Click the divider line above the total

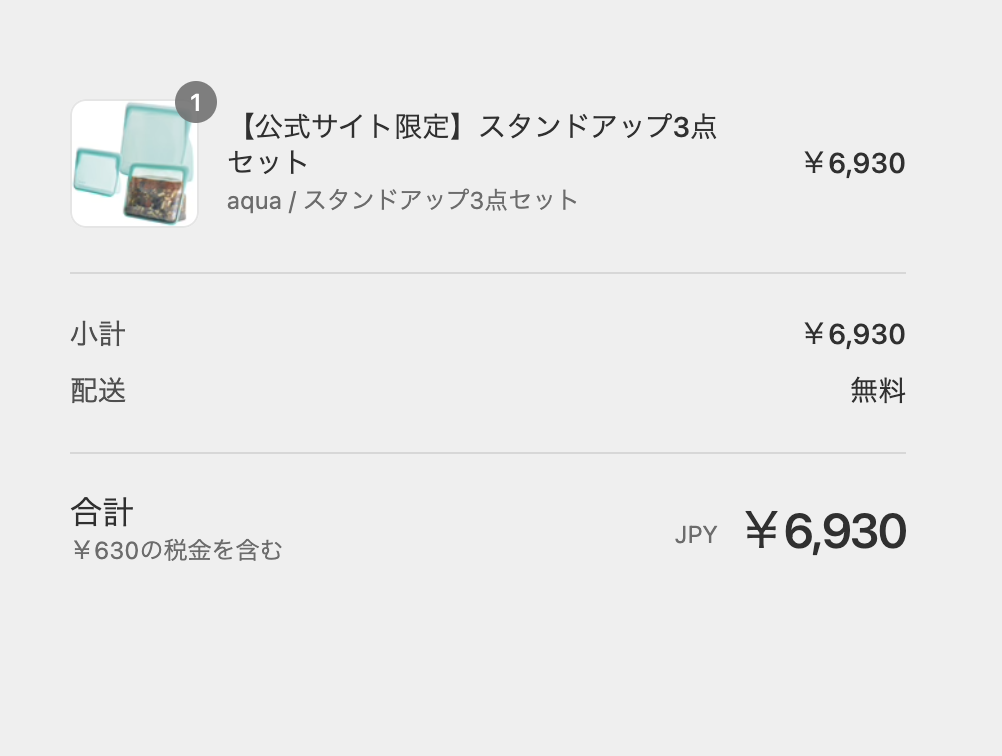click(488, 453)
